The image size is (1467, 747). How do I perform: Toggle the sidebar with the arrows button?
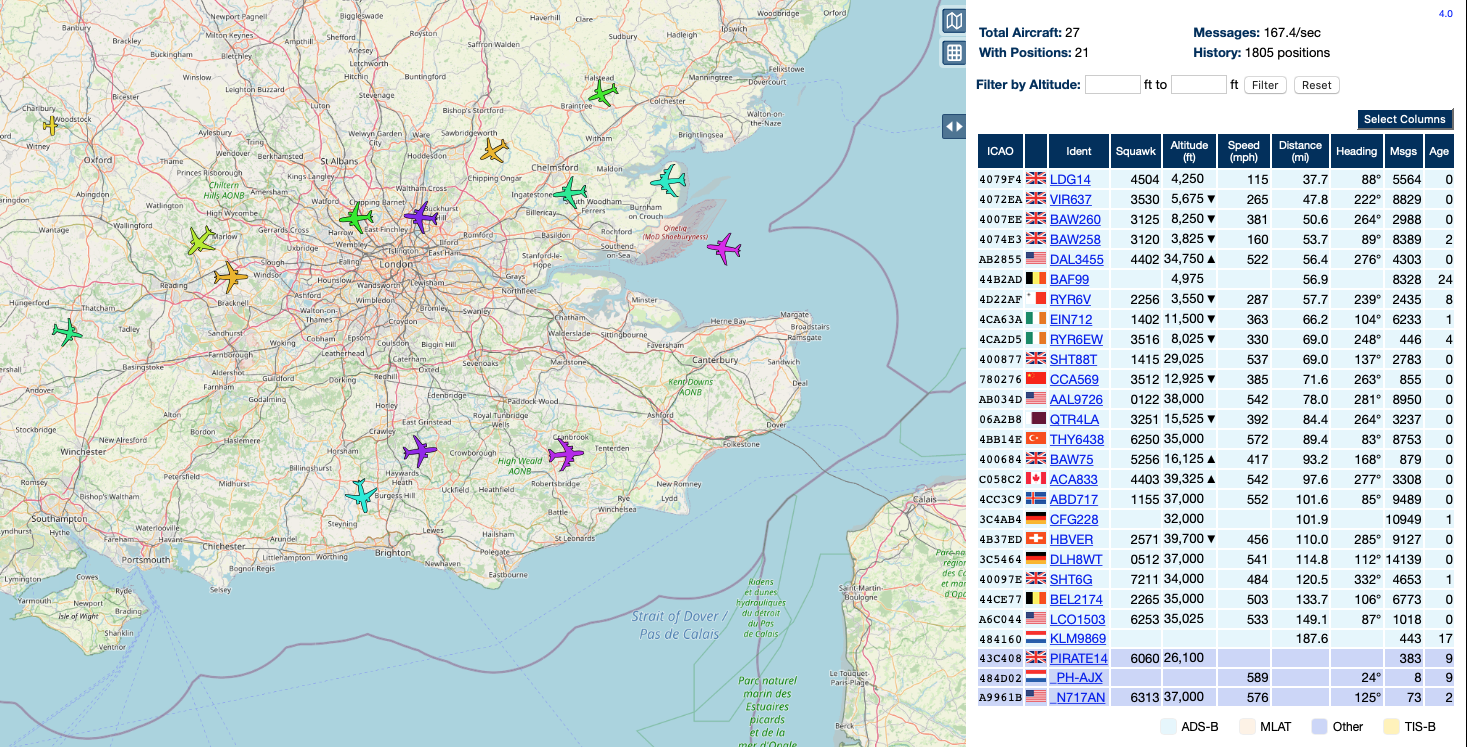[954, 127]
